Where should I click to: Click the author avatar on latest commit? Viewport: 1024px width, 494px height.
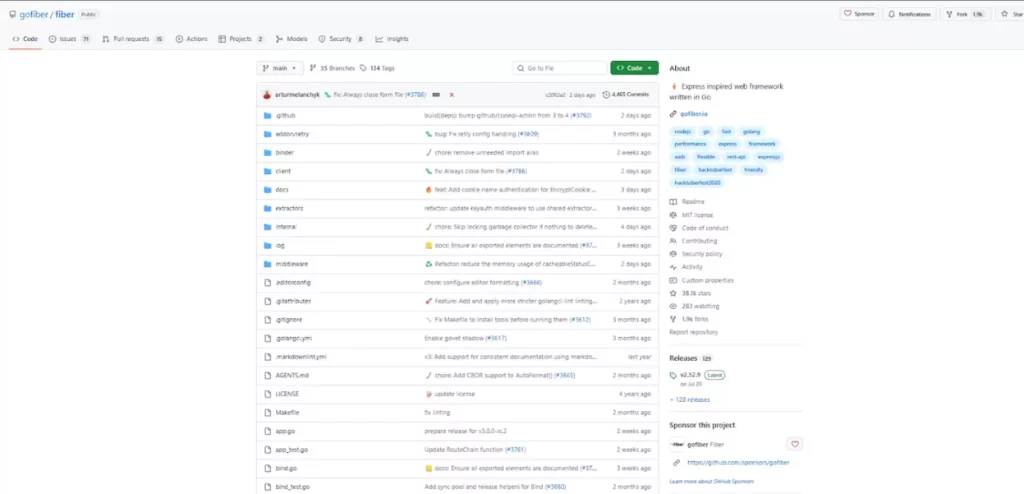pos(267,94)
